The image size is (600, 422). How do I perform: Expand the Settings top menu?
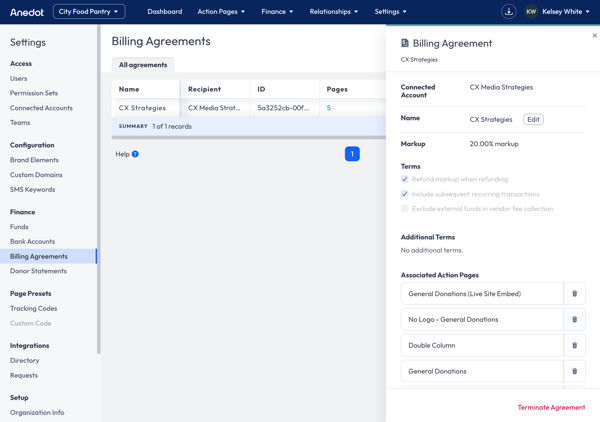390,11
